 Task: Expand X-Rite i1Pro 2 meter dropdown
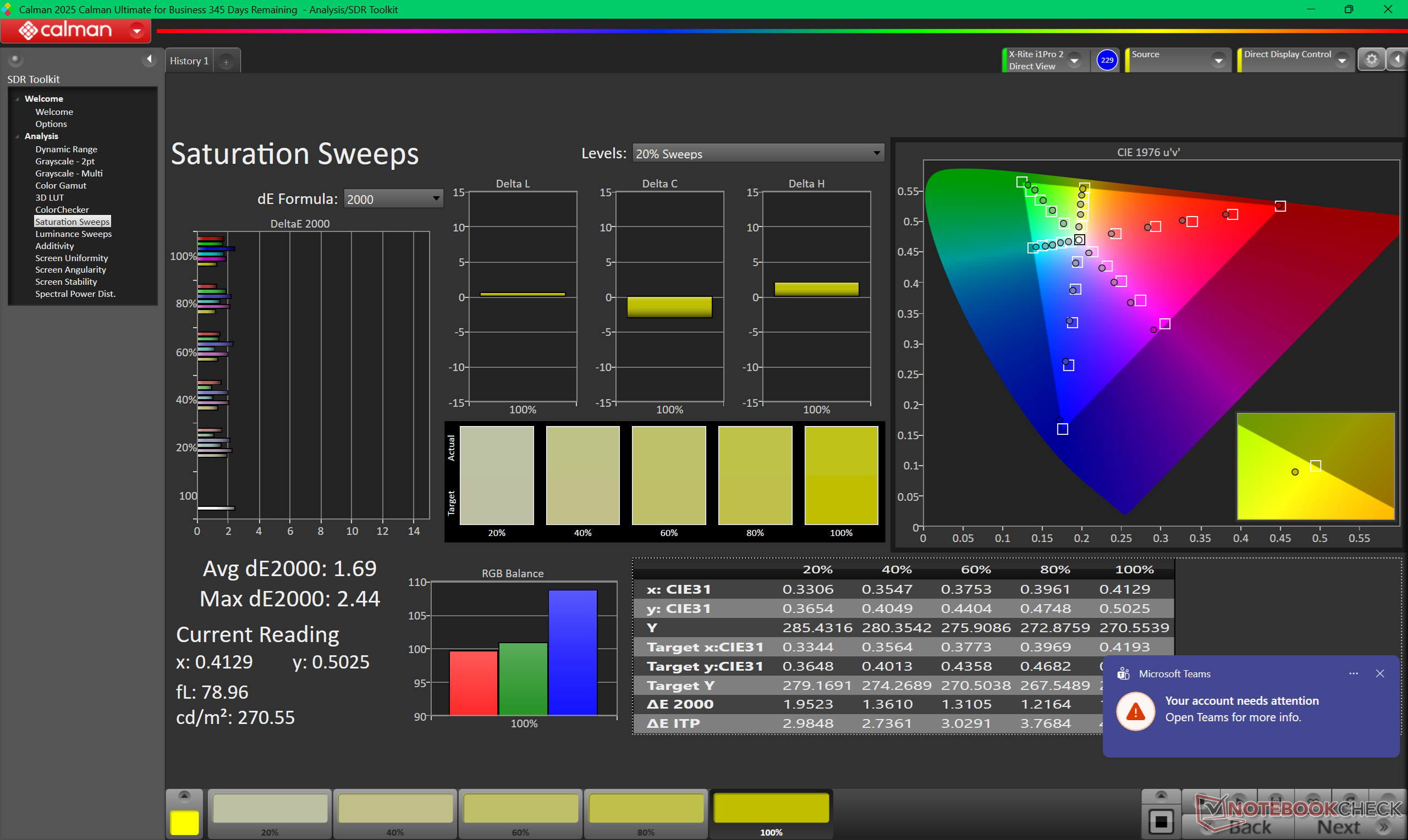pyautogui.click(x=1074, y=60)
